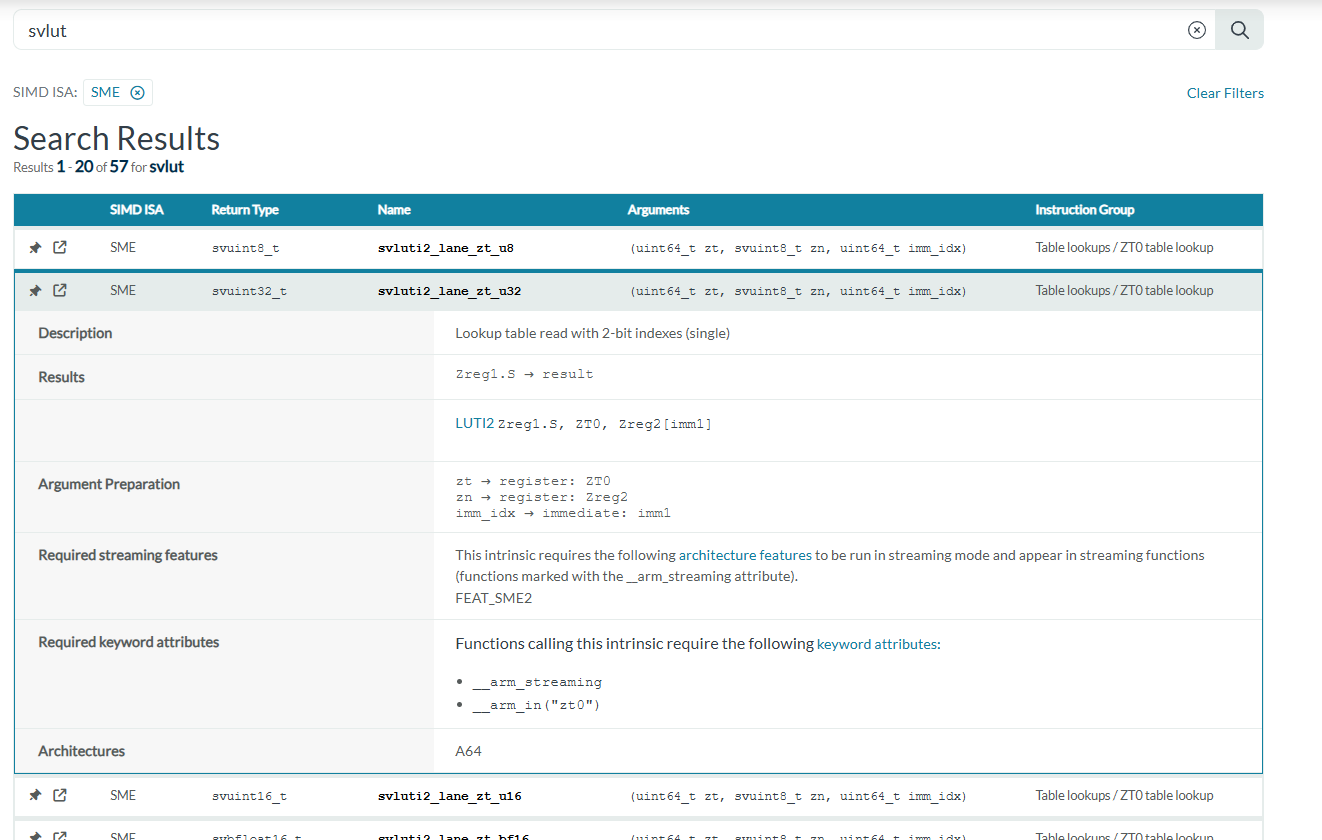Viewport: 1322px width, 840px height.
Task: Open the LUTI2 instruction link
Action: 474,423
